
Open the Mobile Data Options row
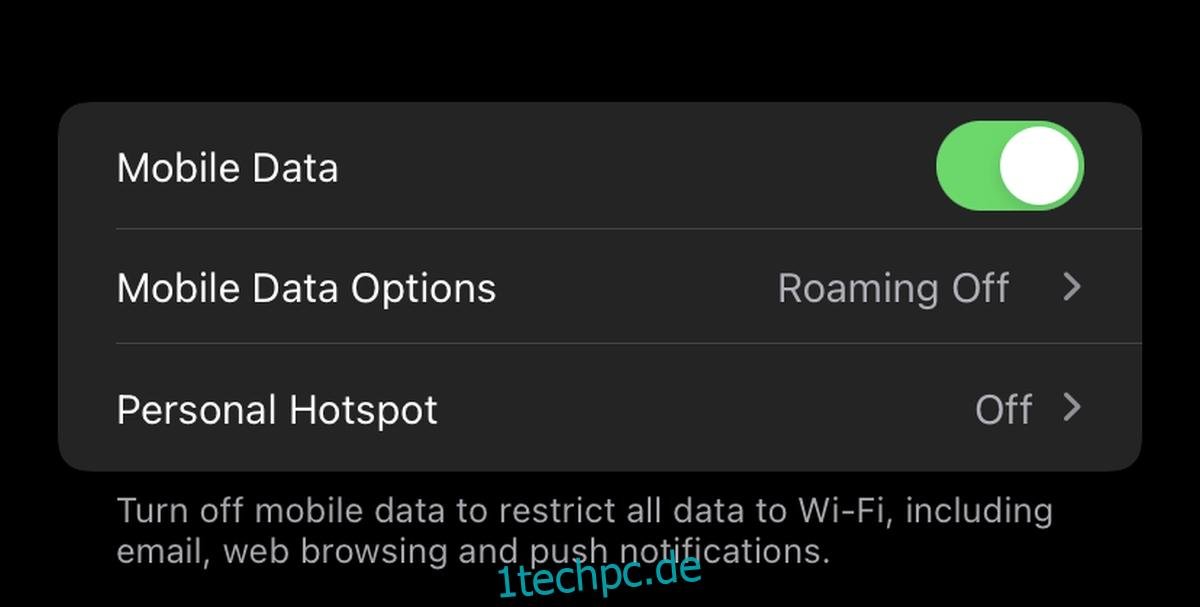[600, 287]
